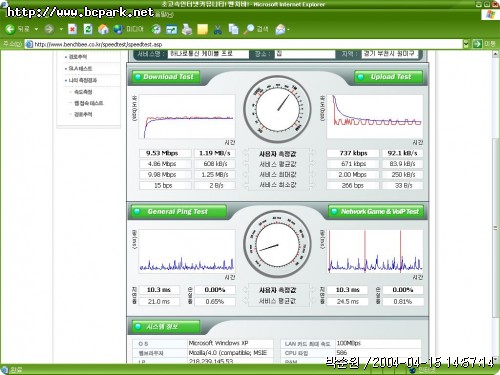The height and width of the screenshot is (375, 500).
Task: Open the address bar dropdown arrow
Action: coord(466,44)
